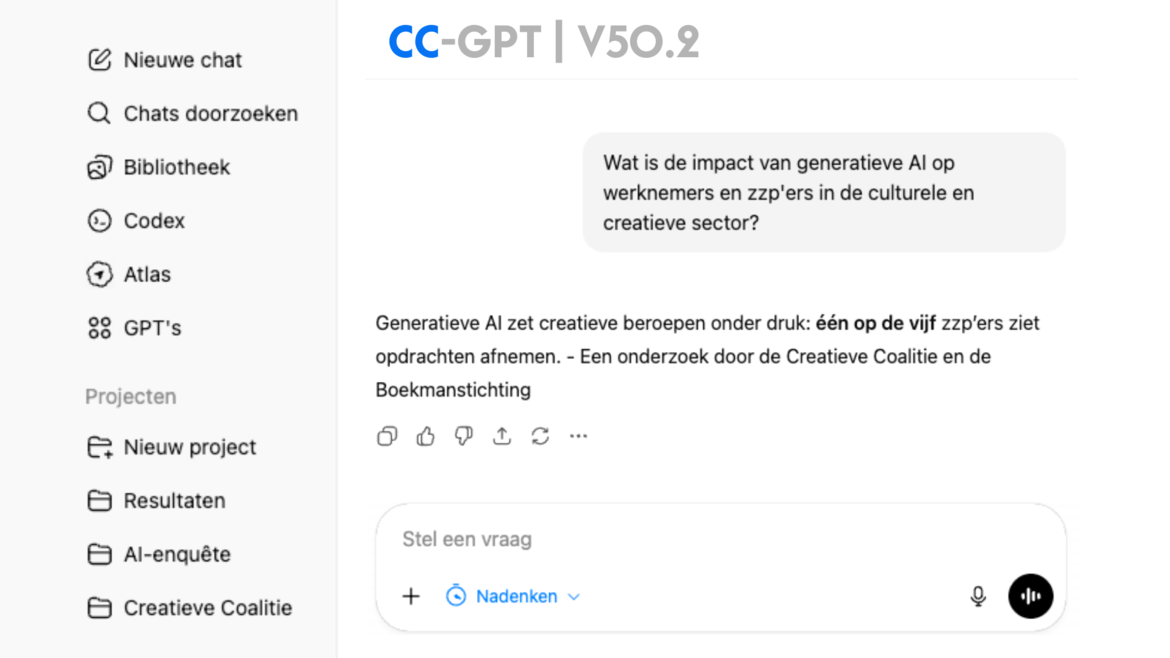Open the Nadenken mode dropdown
Image resolution: width=1170 pixels, height=658 pixels.
pyautogui.click(x=512, y=596)
